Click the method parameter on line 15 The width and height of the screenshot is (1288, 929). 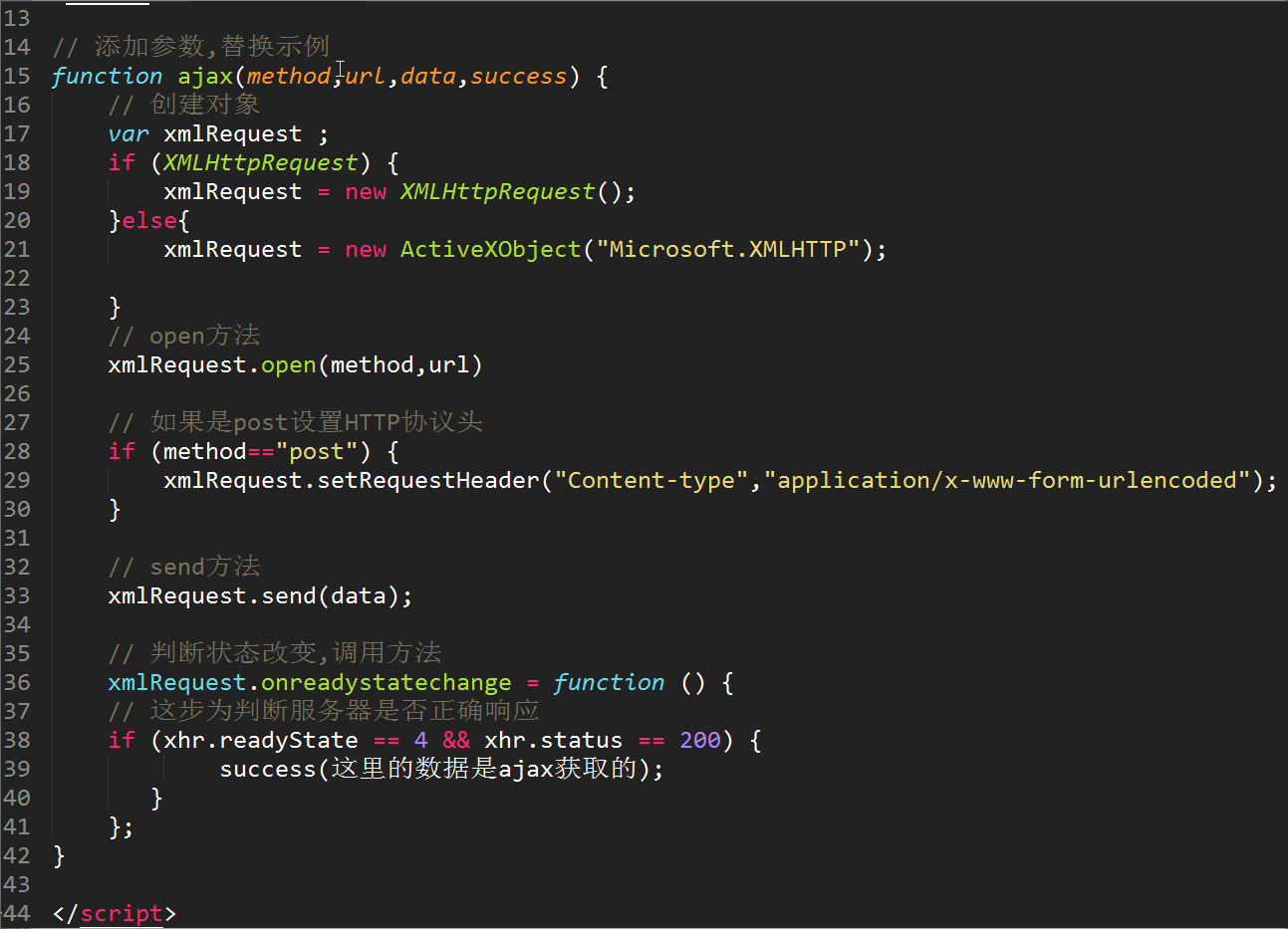(289, 76)
